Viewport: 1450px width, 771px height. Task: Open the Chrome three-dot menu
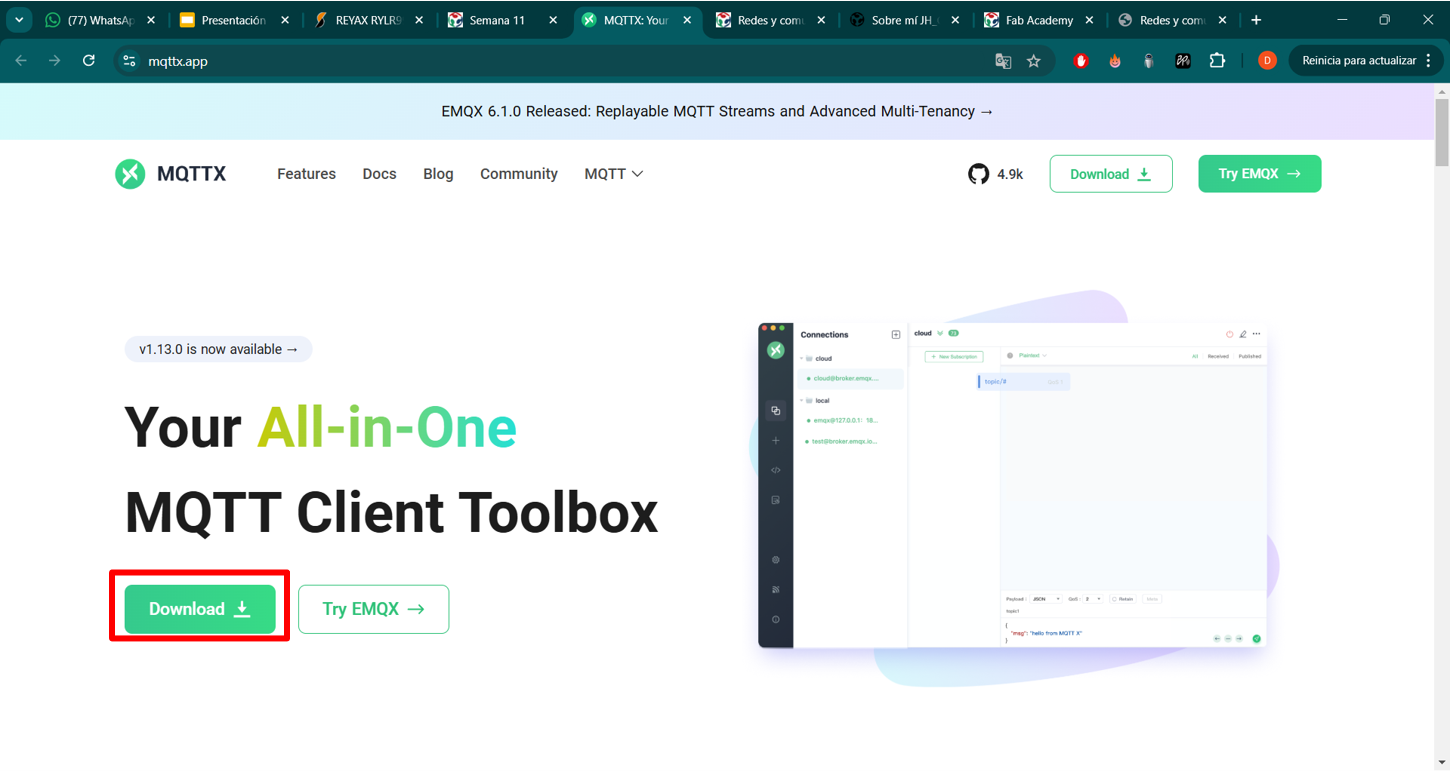[1429, 61]
